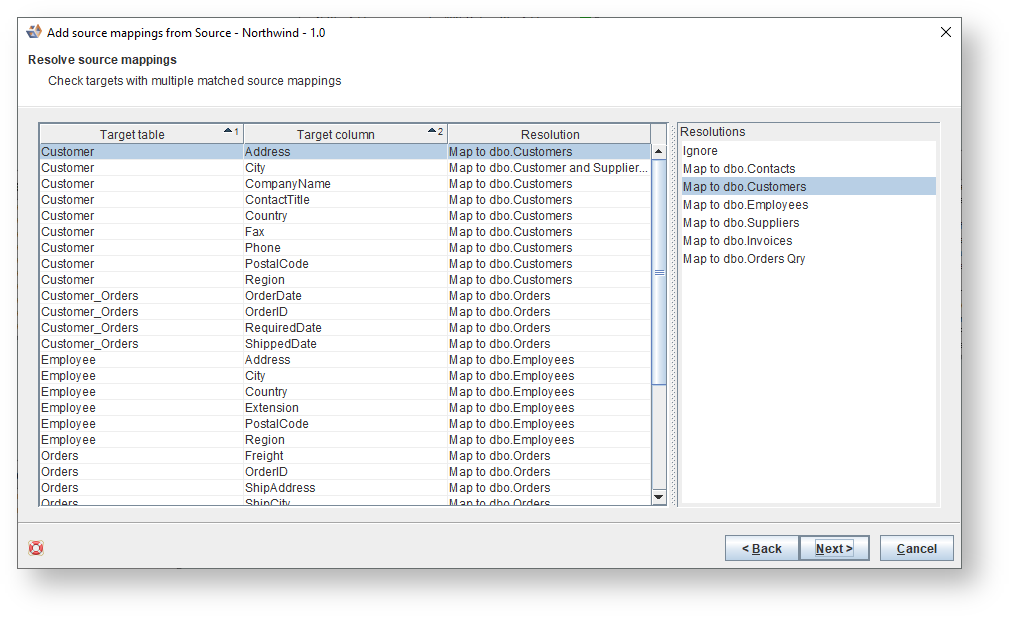Click the help life-ring icon
The width and height of the screenshot is (1010, 617).
point(36,548)
